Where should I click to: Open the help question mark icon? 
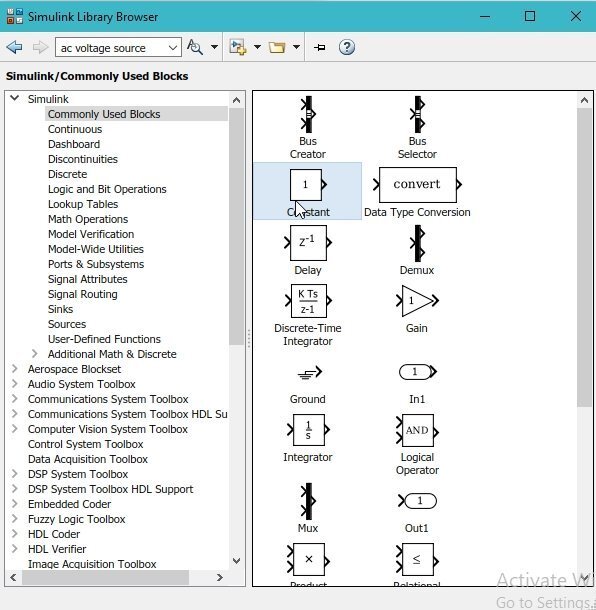[x=347, y=47]
